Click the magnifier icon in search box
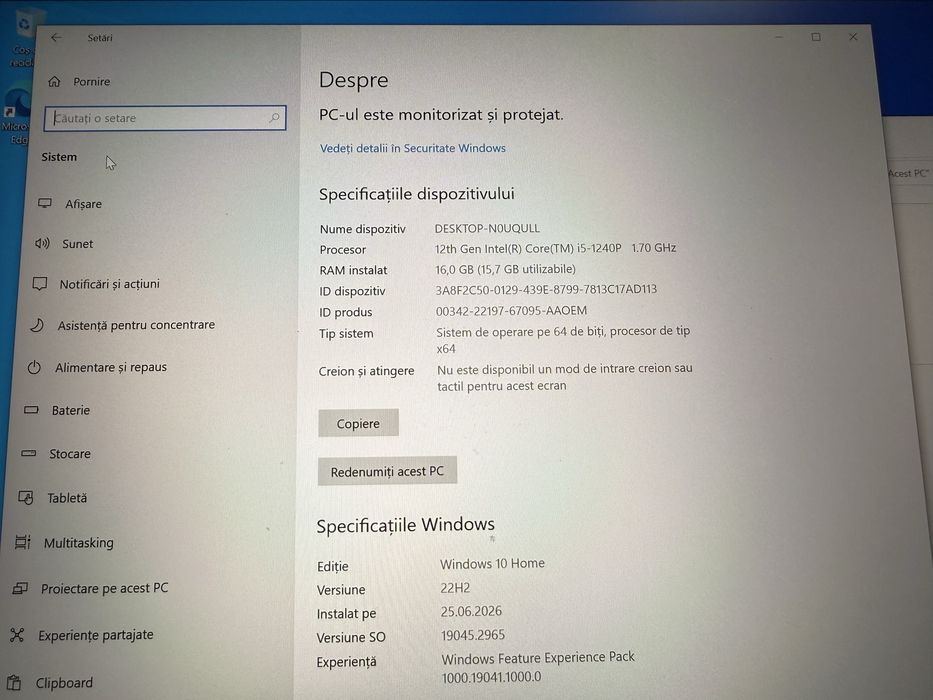Image resolution: width=933 pixels, height=700 pixels. click(274, 118)
